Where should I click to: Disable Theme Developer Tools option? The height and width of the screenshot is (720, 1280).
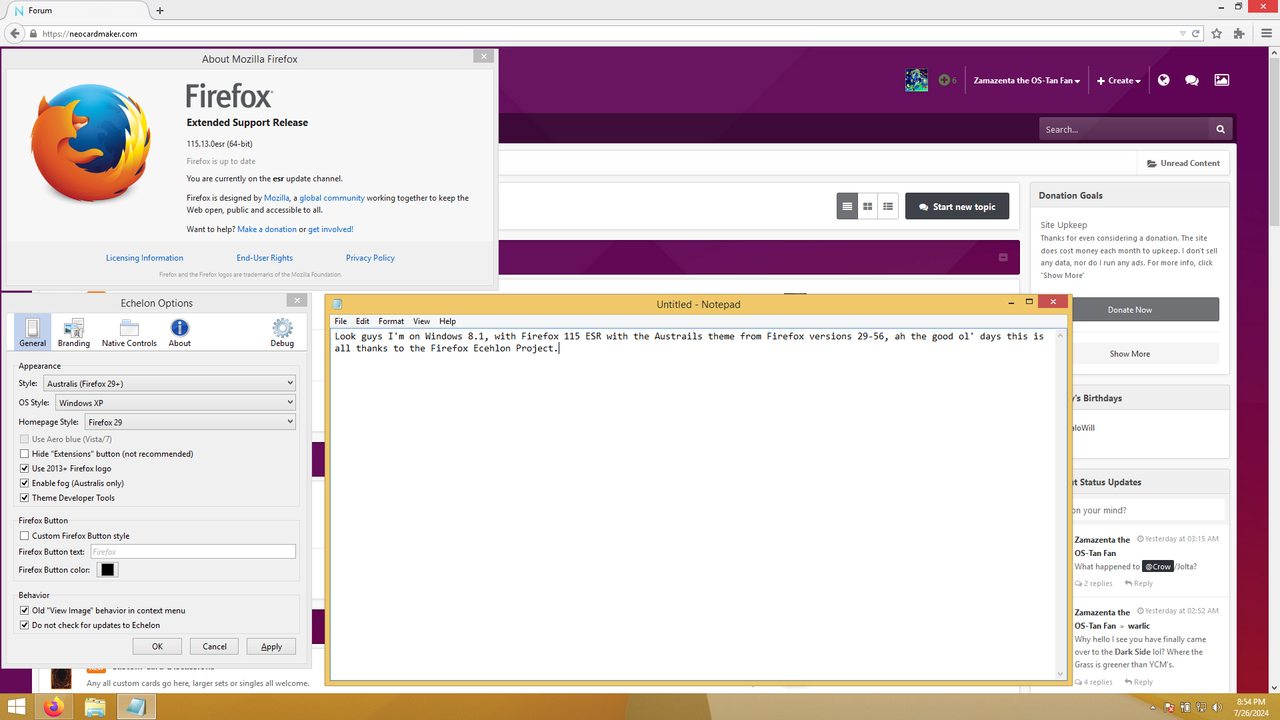pos(23,497)
